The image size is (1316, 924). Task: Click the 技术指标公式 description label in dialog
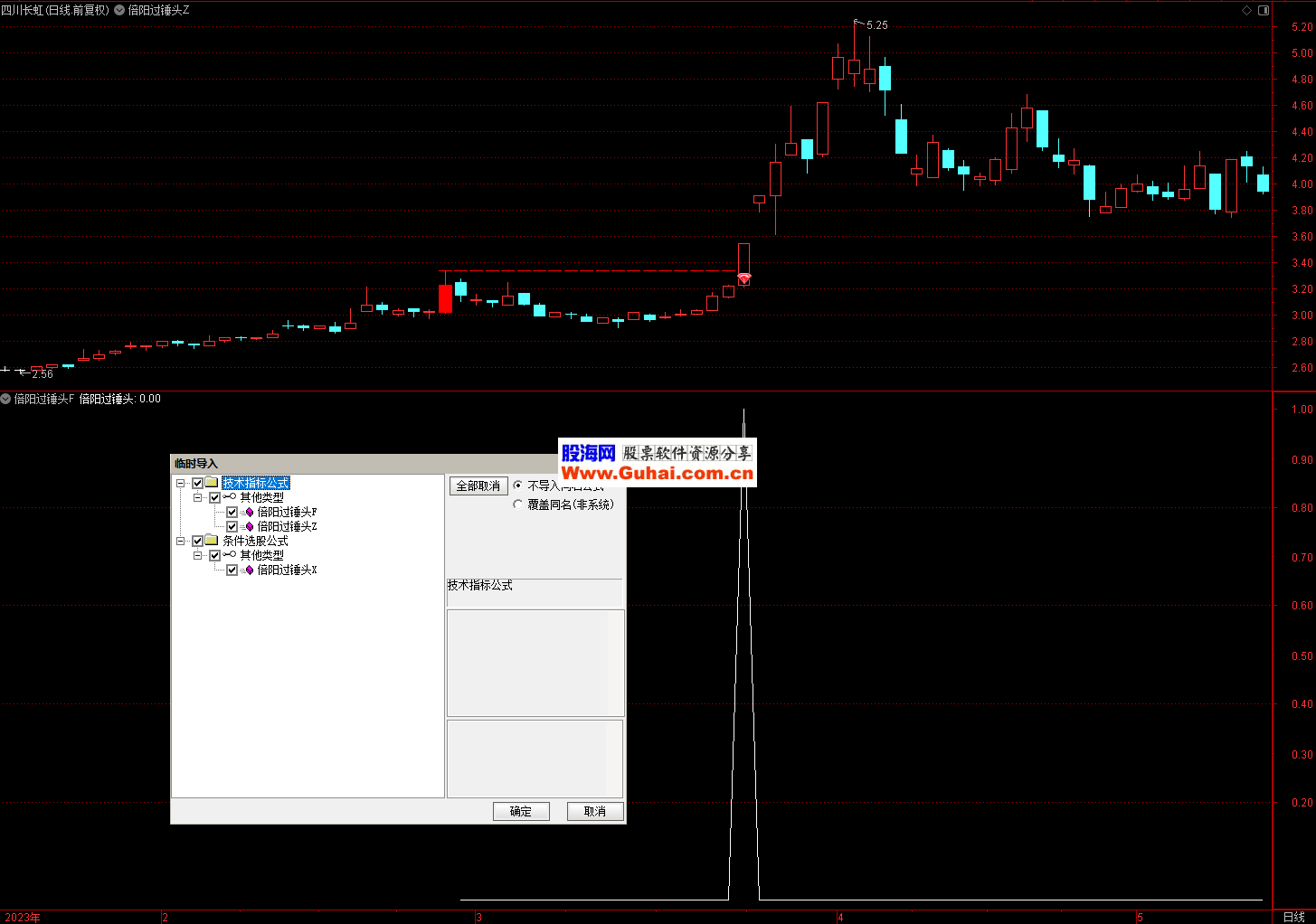(479, 585)
